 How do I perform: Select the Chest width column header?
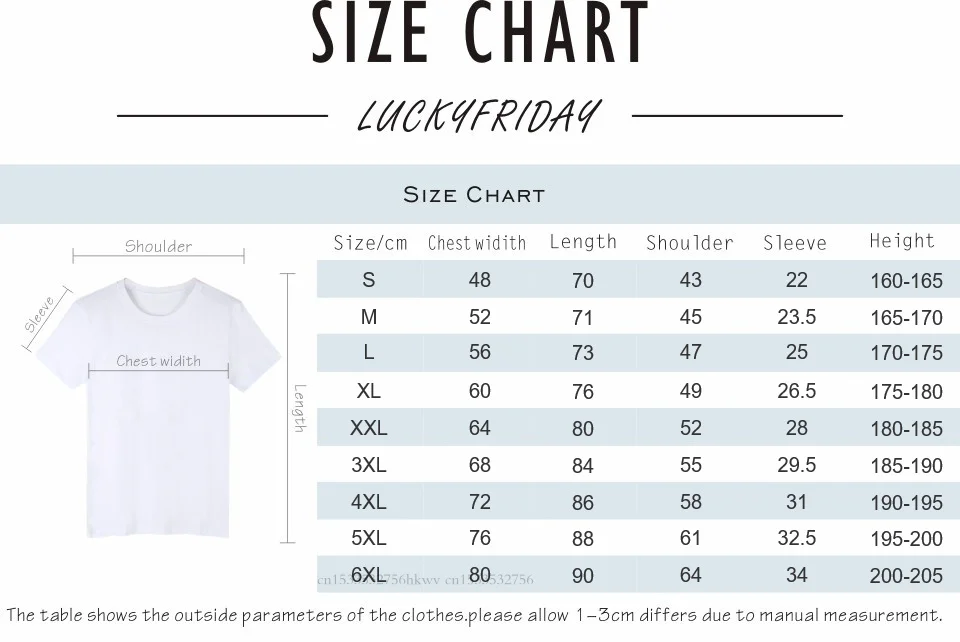477,243
